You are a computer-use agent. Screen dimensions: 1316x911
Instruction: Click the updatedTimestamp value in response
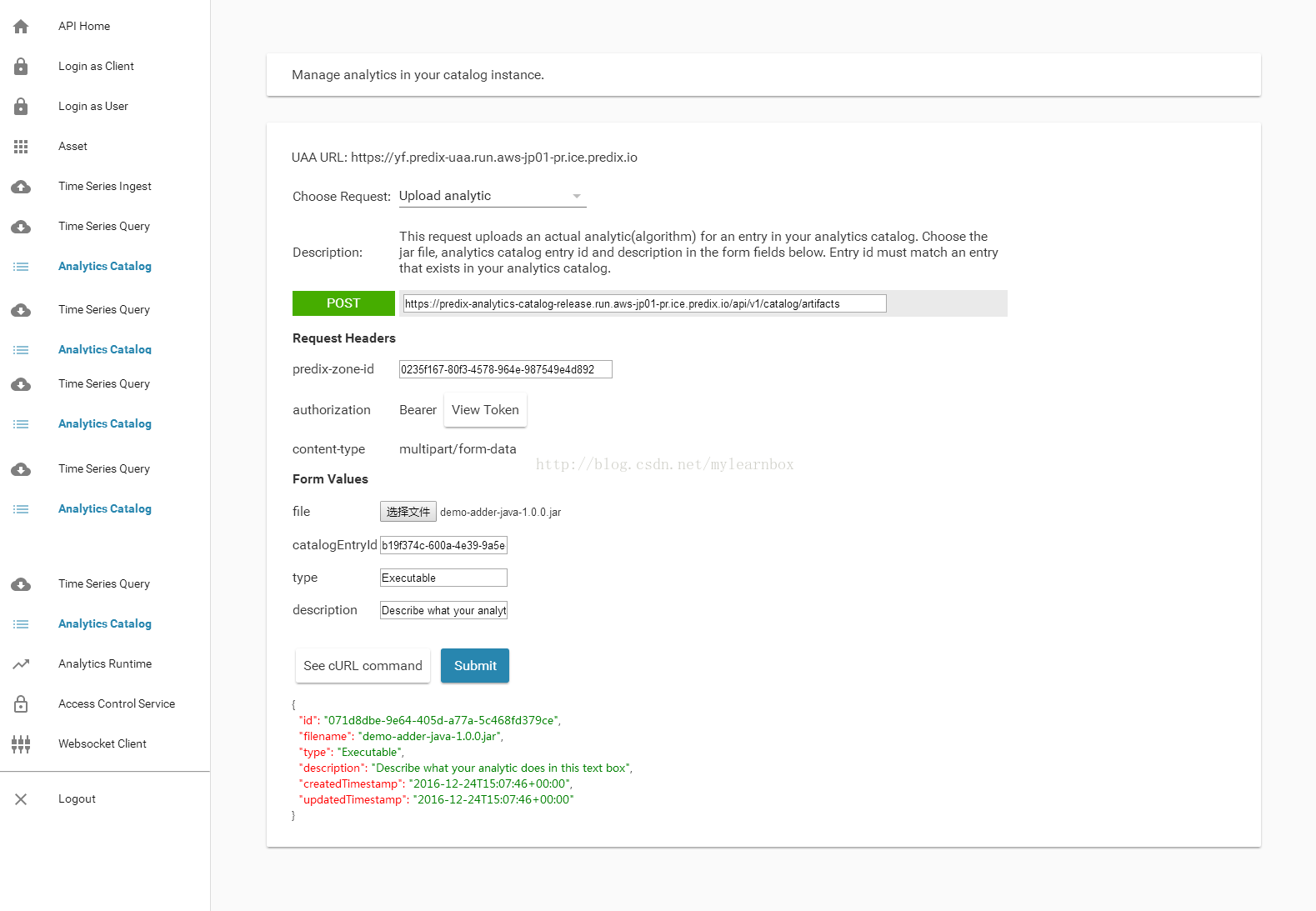493,799
